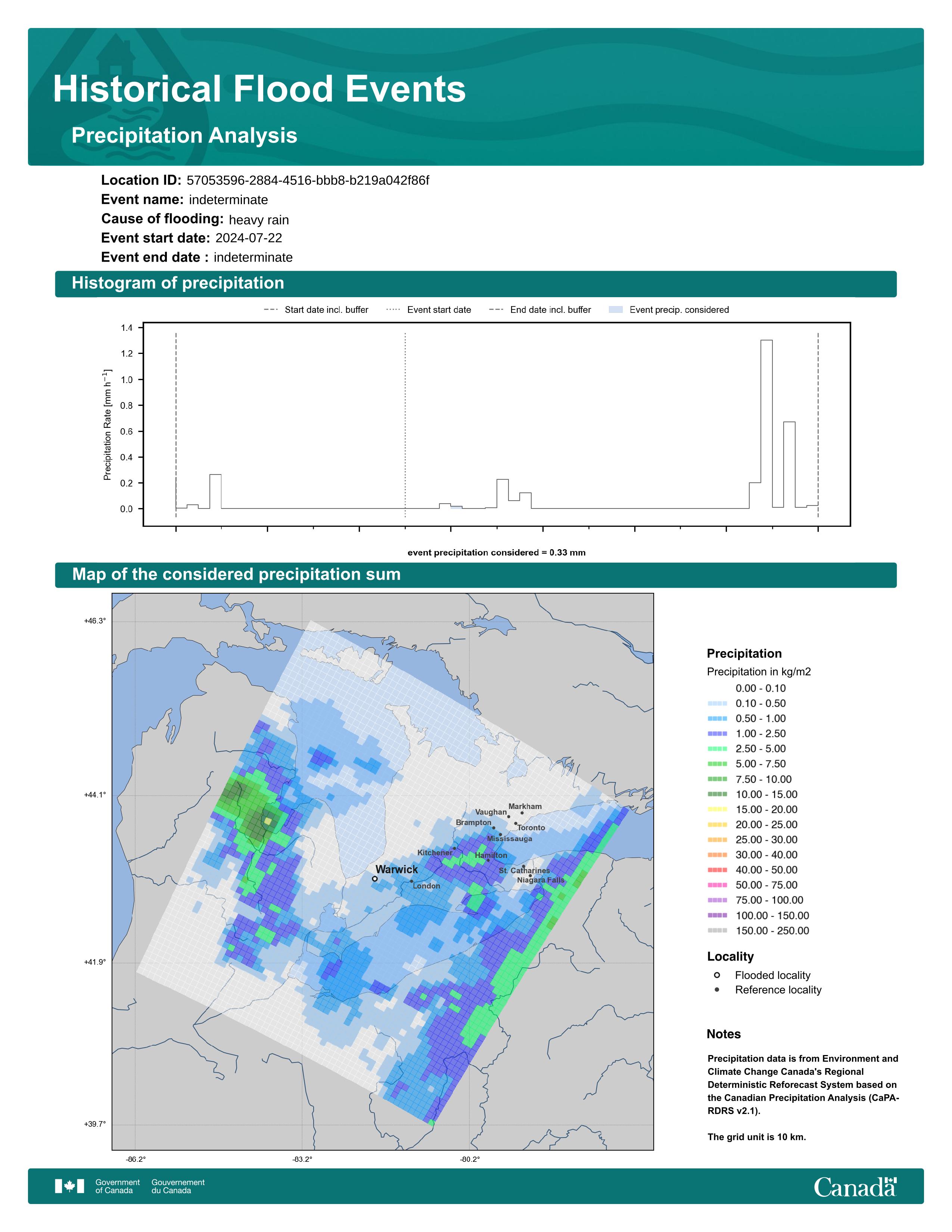Click the 5.00 - 7.50 legend swatch
The height and width of the screenshot is (1232, 952).
(718, 764)
